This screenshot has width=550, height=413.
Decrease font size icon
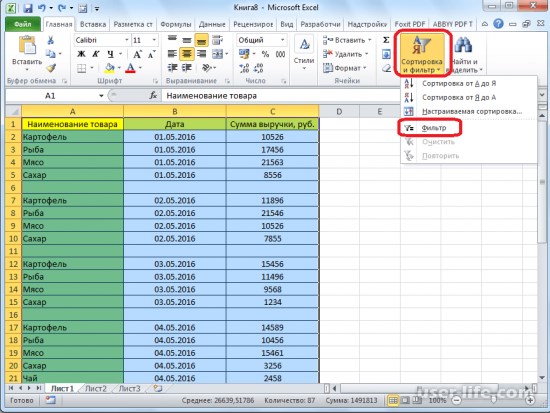152,54
